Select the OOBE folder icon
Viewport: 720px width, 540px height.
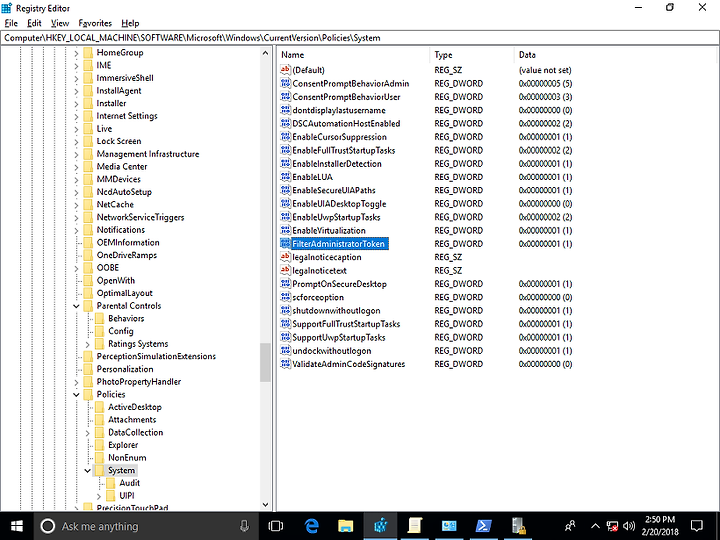tap(88, 268)
